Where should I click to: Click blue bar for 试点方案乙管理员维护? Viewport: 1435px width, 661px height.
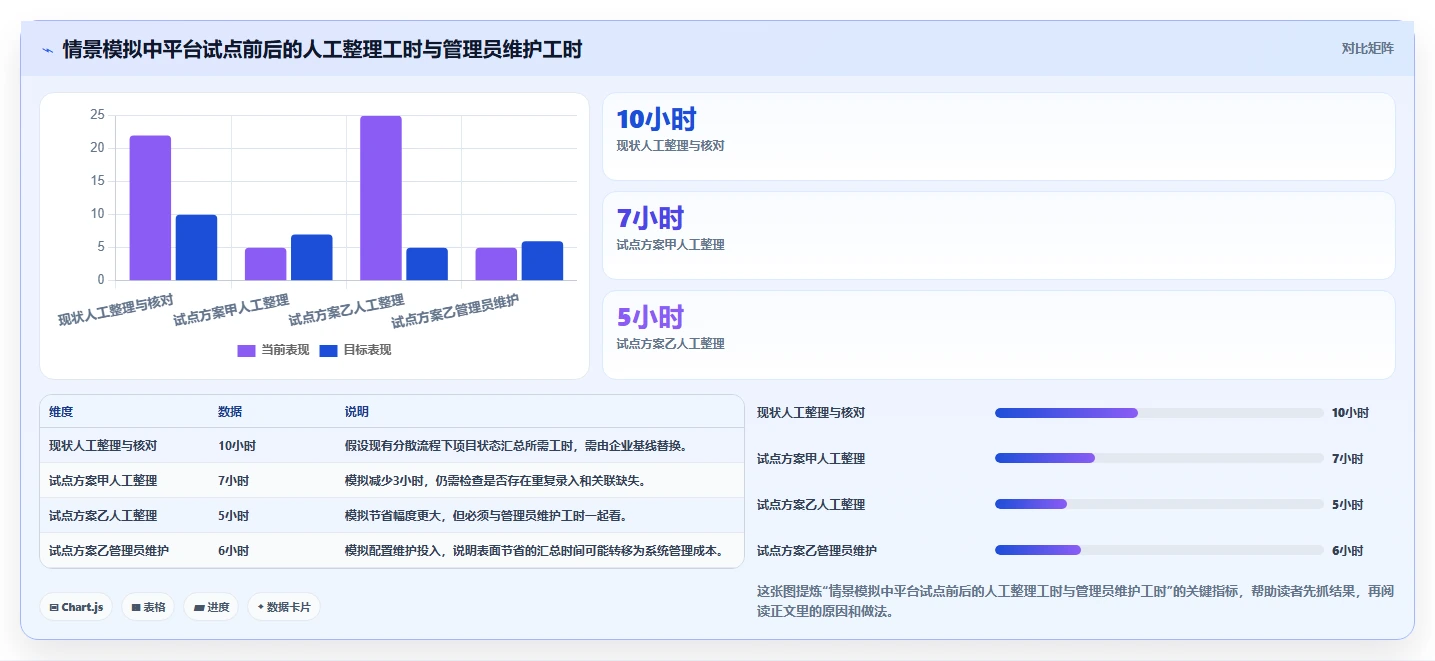point(542,261)
